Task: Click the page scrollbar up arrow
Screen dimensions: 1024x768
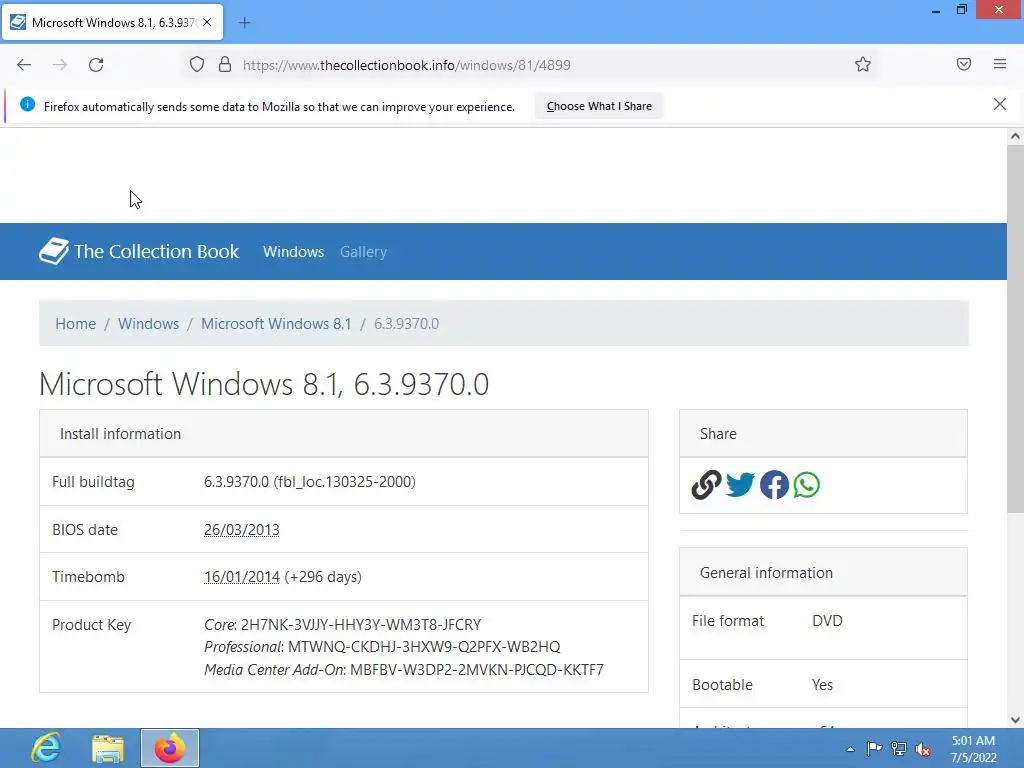Action: pos(1015,136)
